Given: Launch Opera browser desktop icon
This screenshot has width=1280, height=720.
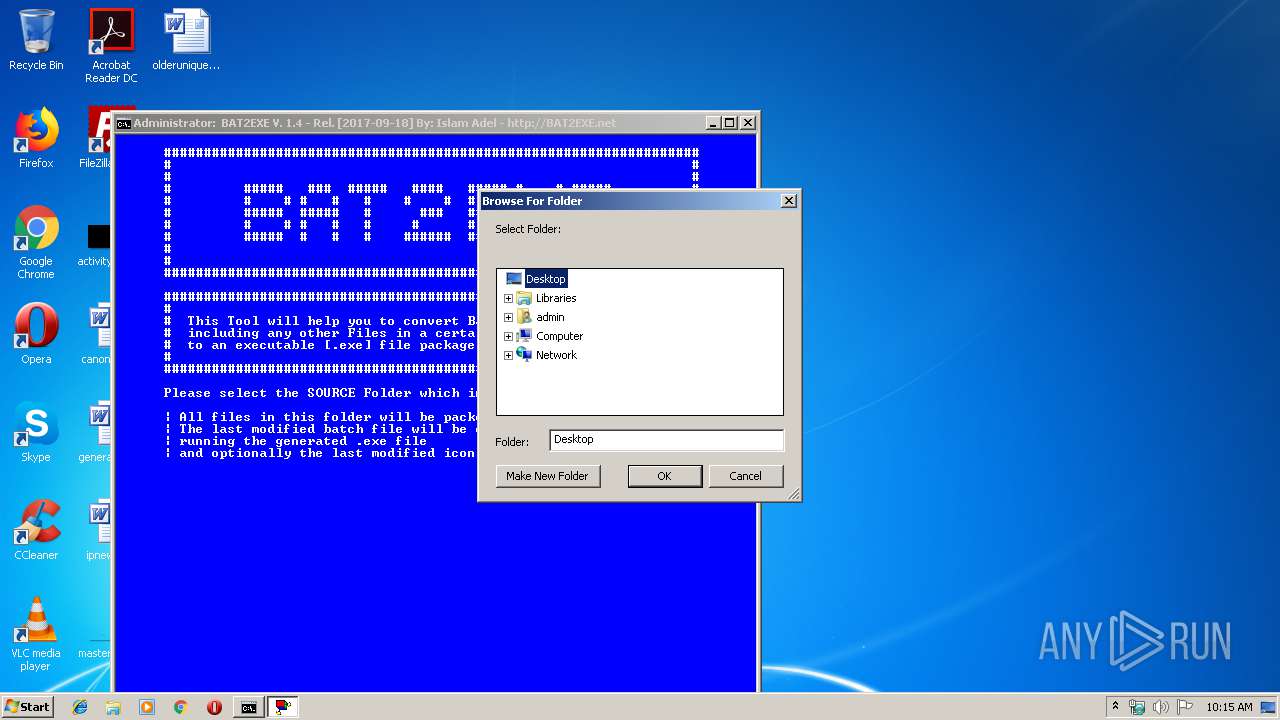Looking at the screenshot, I should tap(36, 334).
